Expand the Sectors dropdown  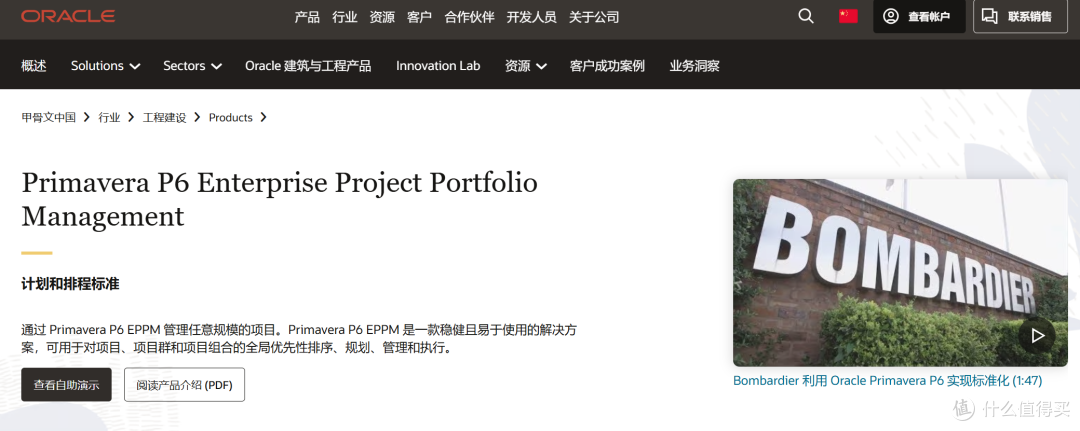[193, 66]
